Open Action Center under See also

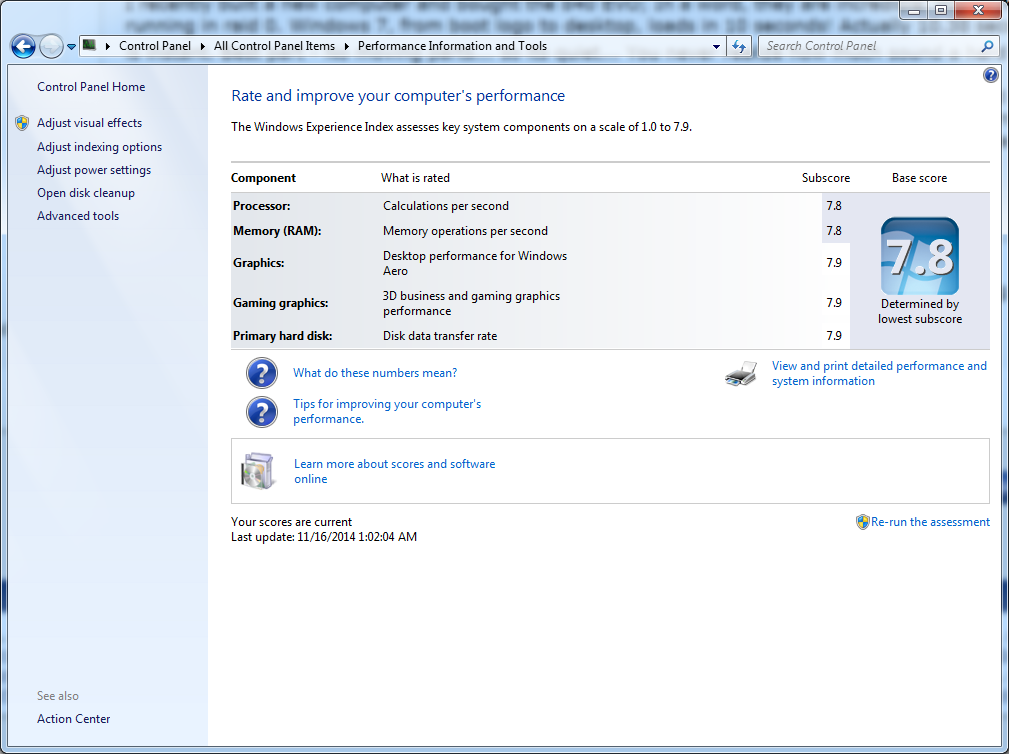click(73, 719)
